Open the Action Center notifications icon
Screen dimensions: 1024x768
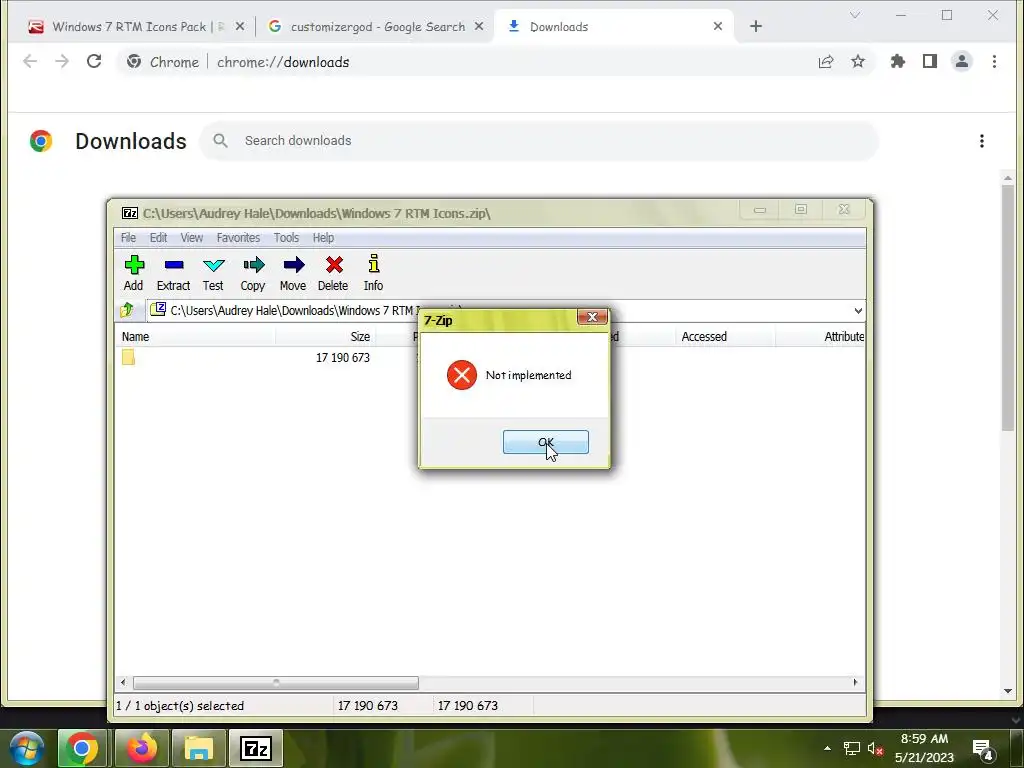click(x=983, y=748)
